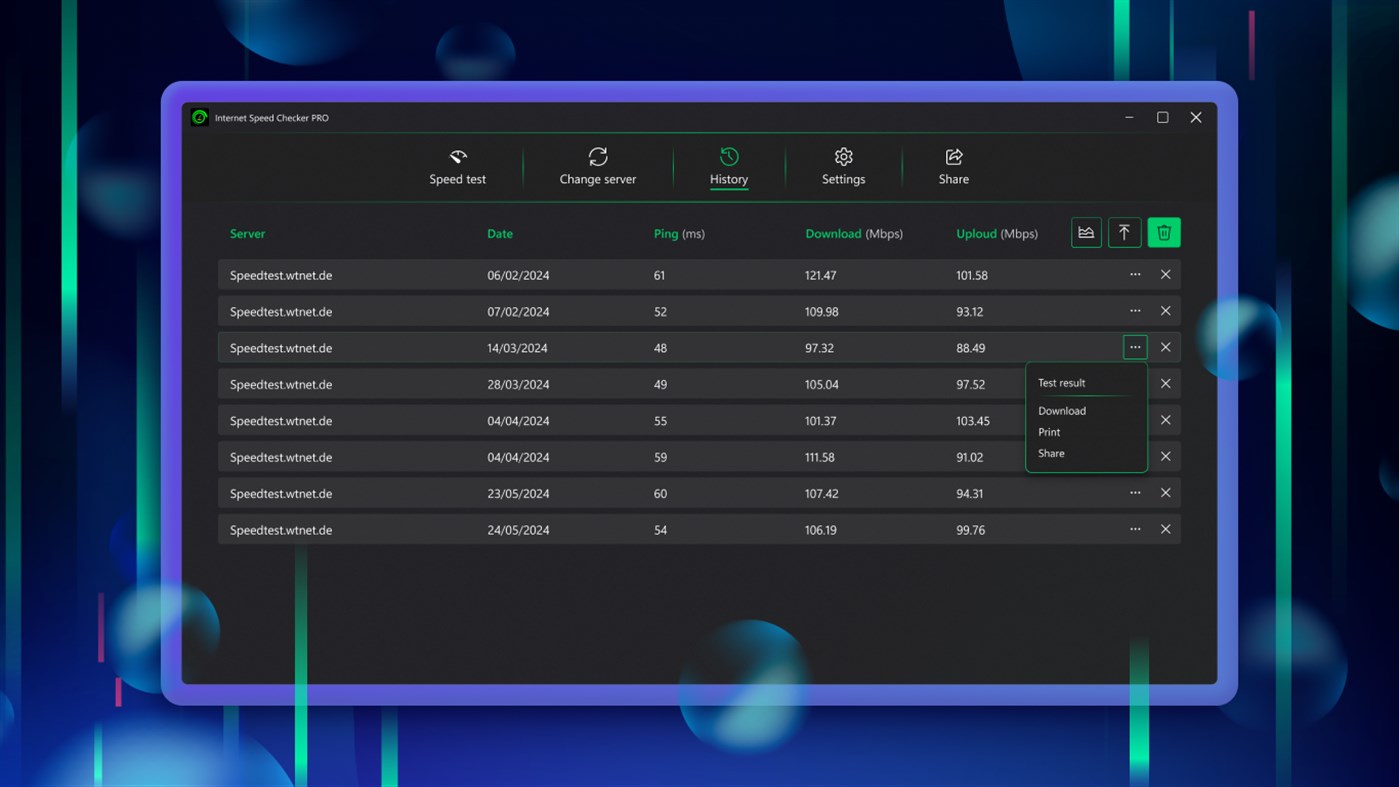This screenshot has height=787, width=1399.
Task: Close the Internet Speed Checker PRO window
Action: (1196, 117)
